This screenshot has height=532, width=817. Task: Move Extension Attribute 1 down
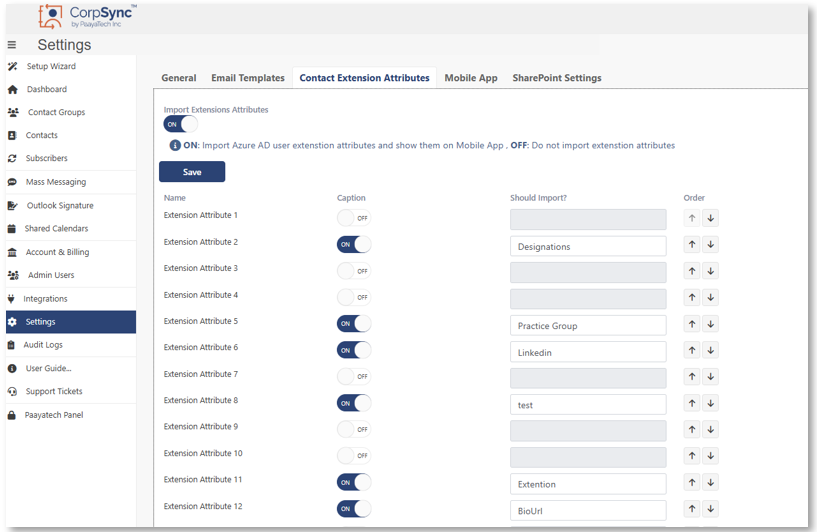tap(711, 218)
